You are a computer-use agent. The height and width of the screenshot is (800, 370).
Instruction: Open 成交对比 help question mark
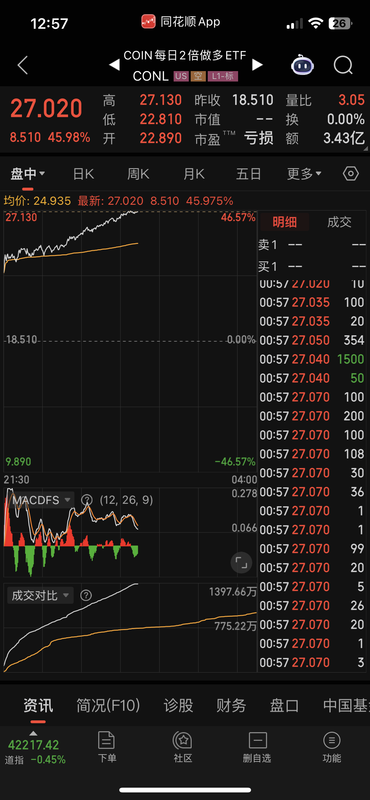tap(86, 595)
